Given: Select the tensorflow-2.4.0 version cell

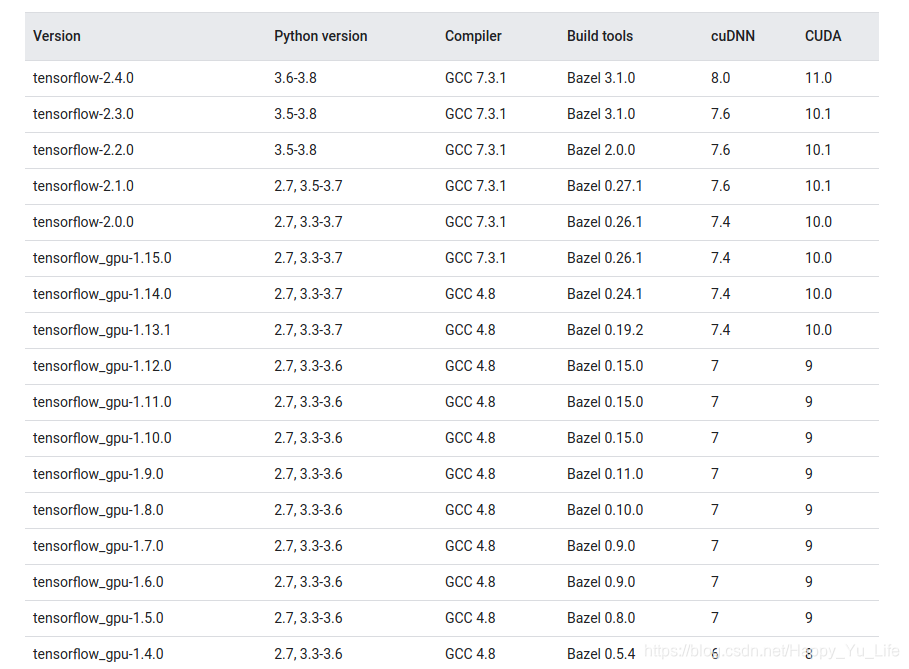Looking at the screenshot, I should coord(83,78).
